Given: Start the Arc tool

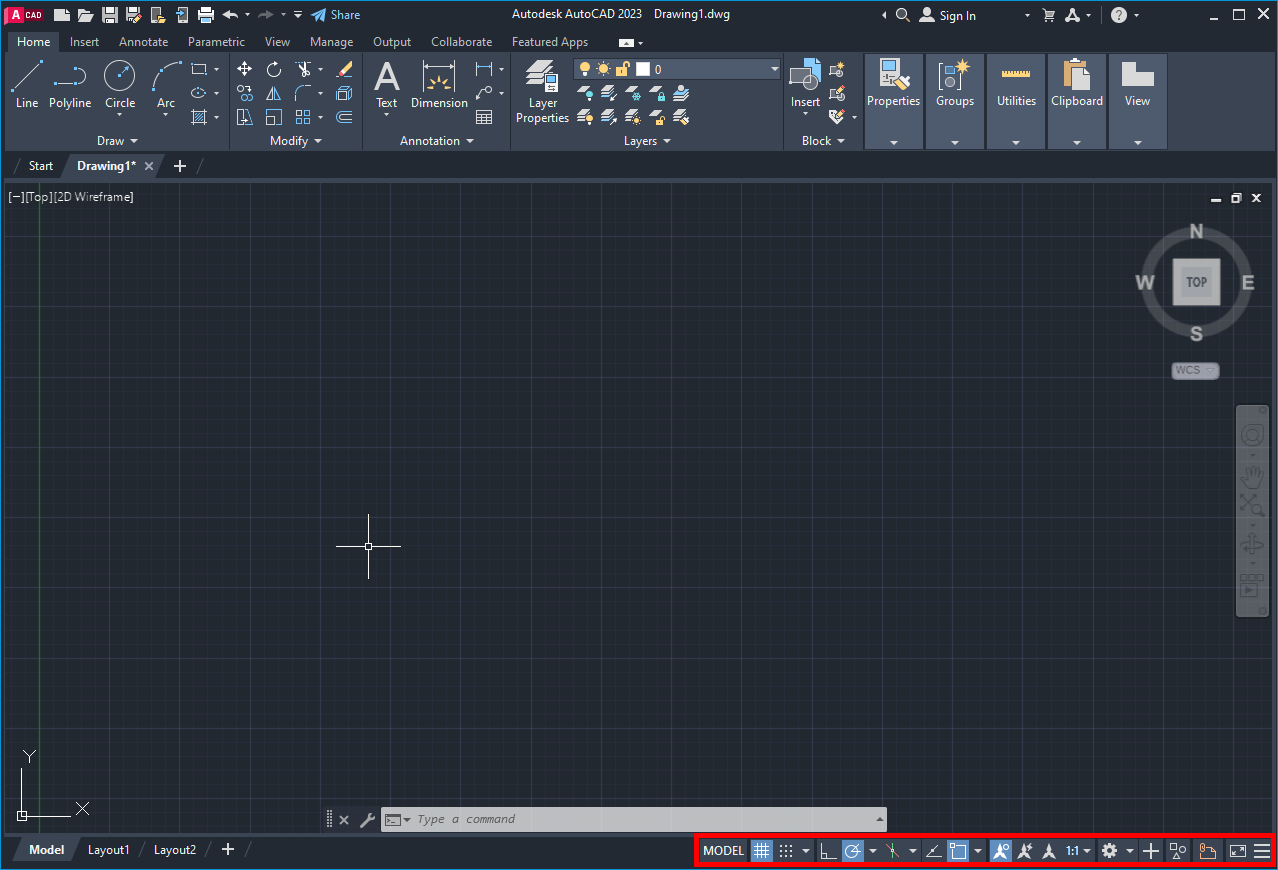Looking at the screenshot, I should [166, 85].
